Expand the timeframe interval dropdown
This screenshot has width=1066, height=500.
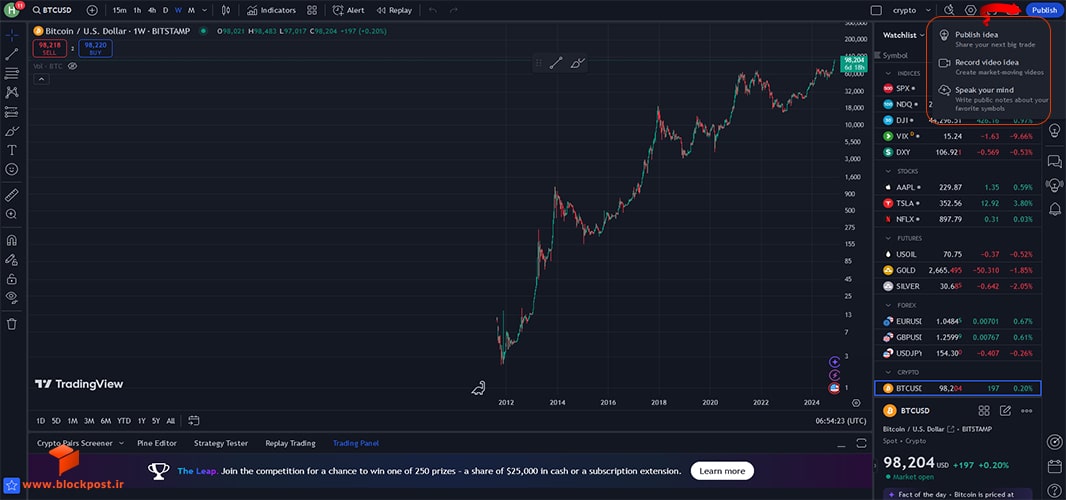coord(205,10)
